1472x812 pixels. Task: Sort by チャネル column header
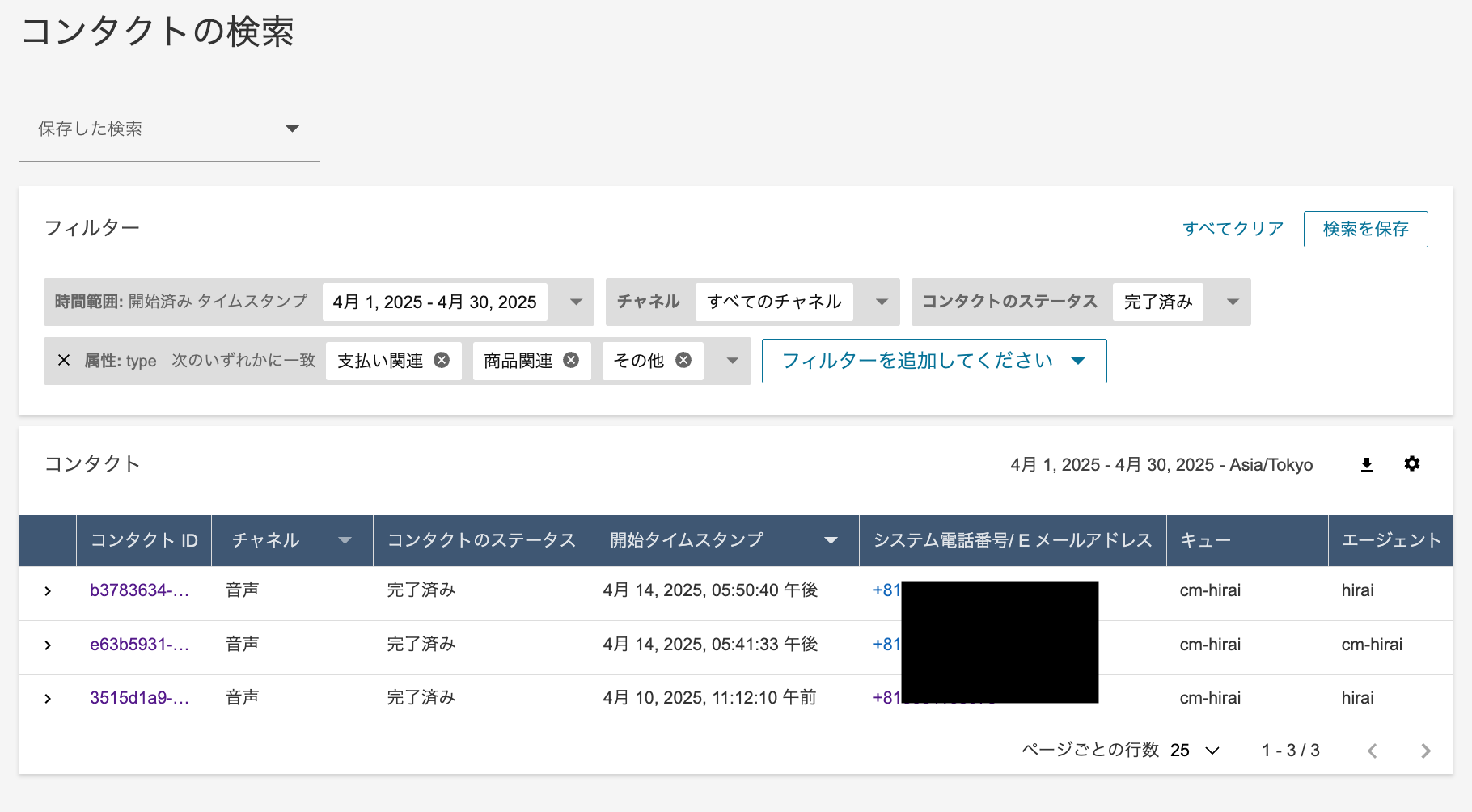point(292,540)
